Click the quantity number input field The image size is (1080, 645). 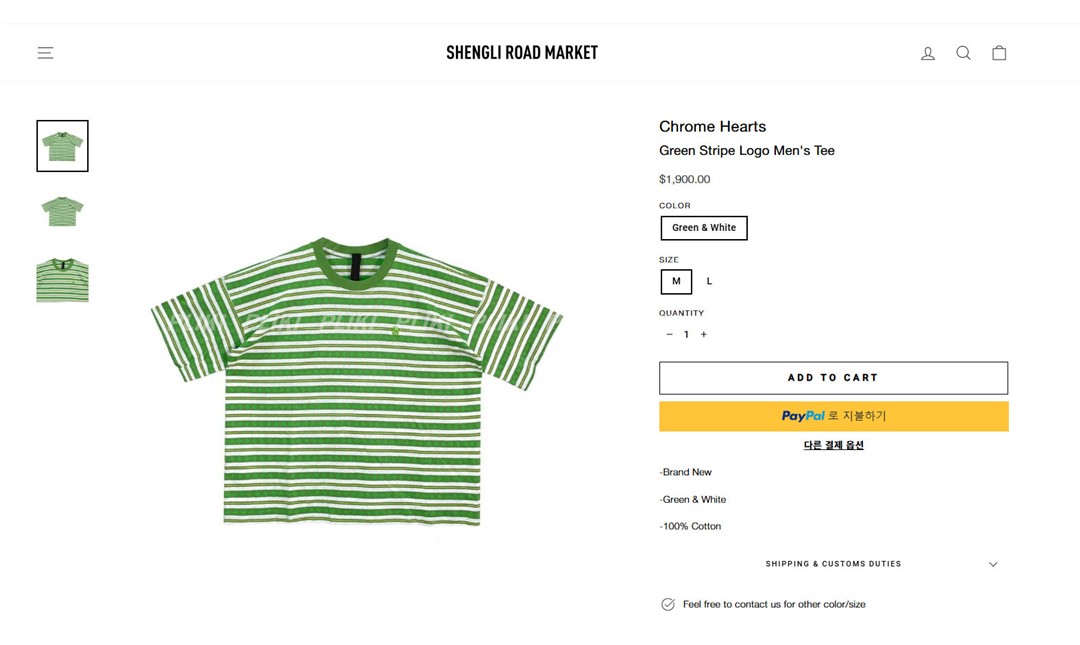(x=686, y=334)
